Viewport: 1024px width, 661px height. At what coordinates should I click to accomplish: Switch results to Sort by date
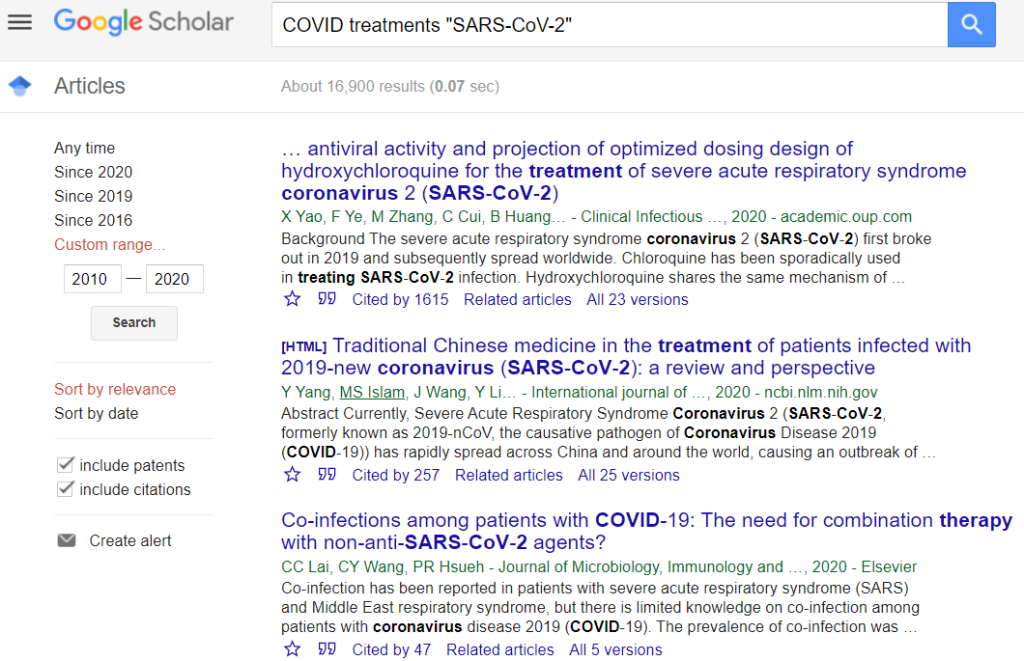(94, 413)
